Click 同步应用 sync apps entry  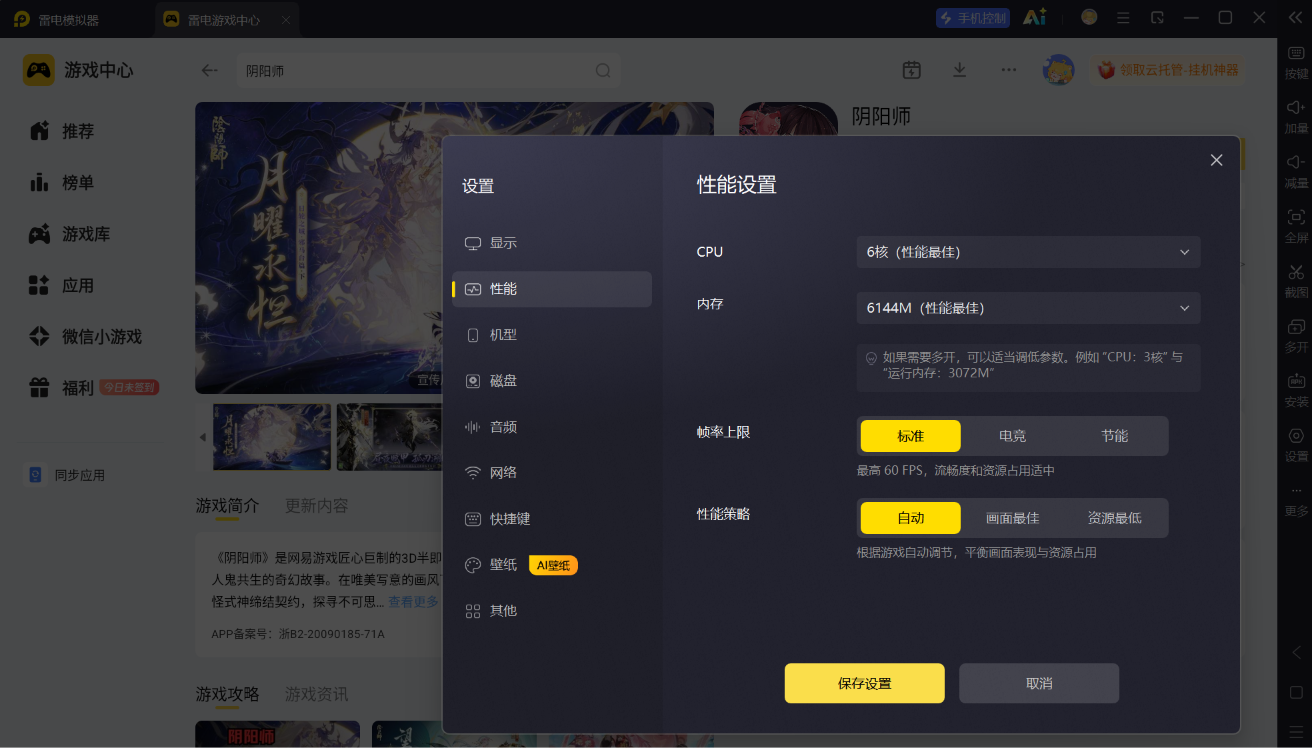coord(67,475)
